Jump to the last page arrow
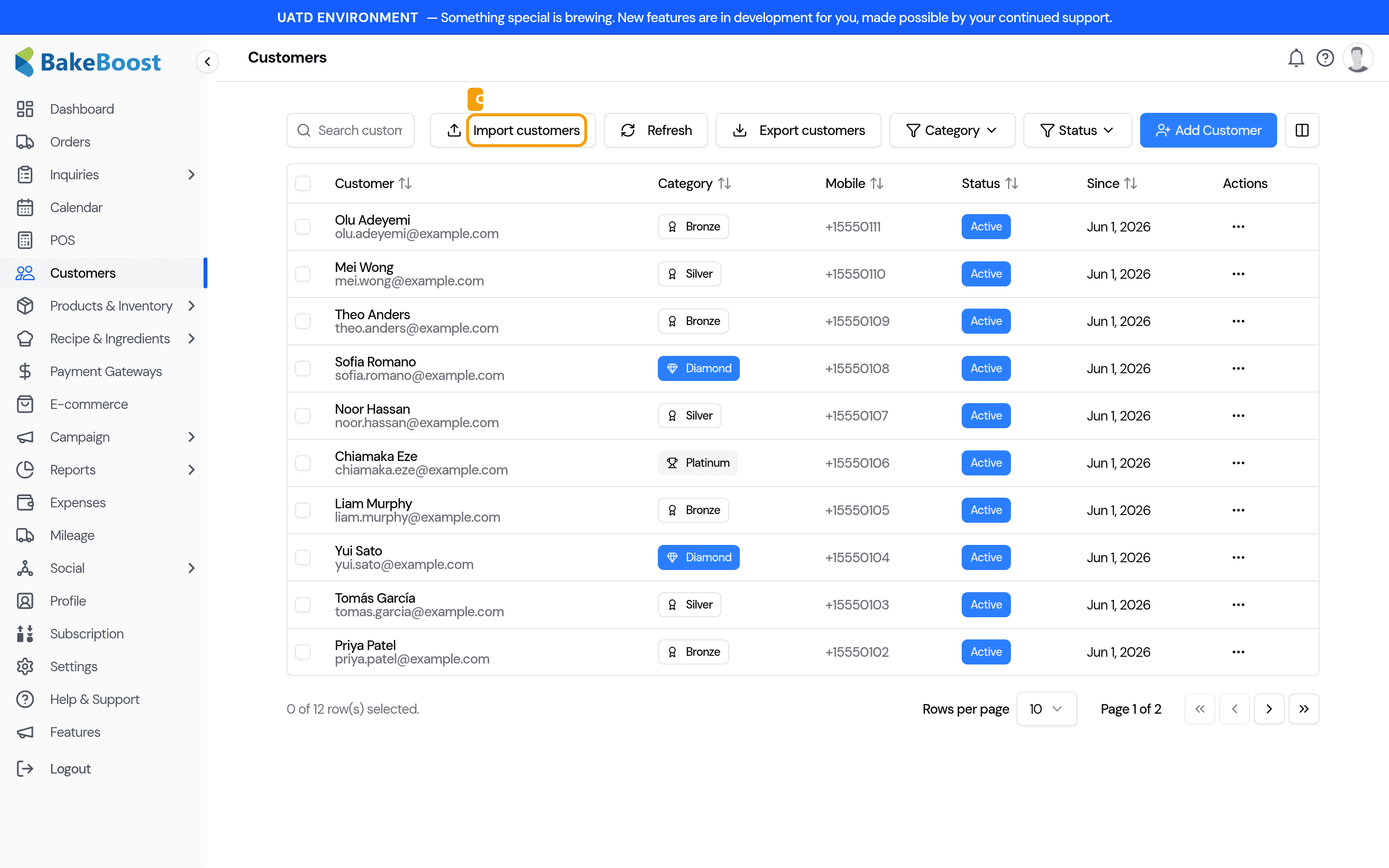Image resolution: width=1389 pixels, height=868 pixels. (x=1304, y=709)
